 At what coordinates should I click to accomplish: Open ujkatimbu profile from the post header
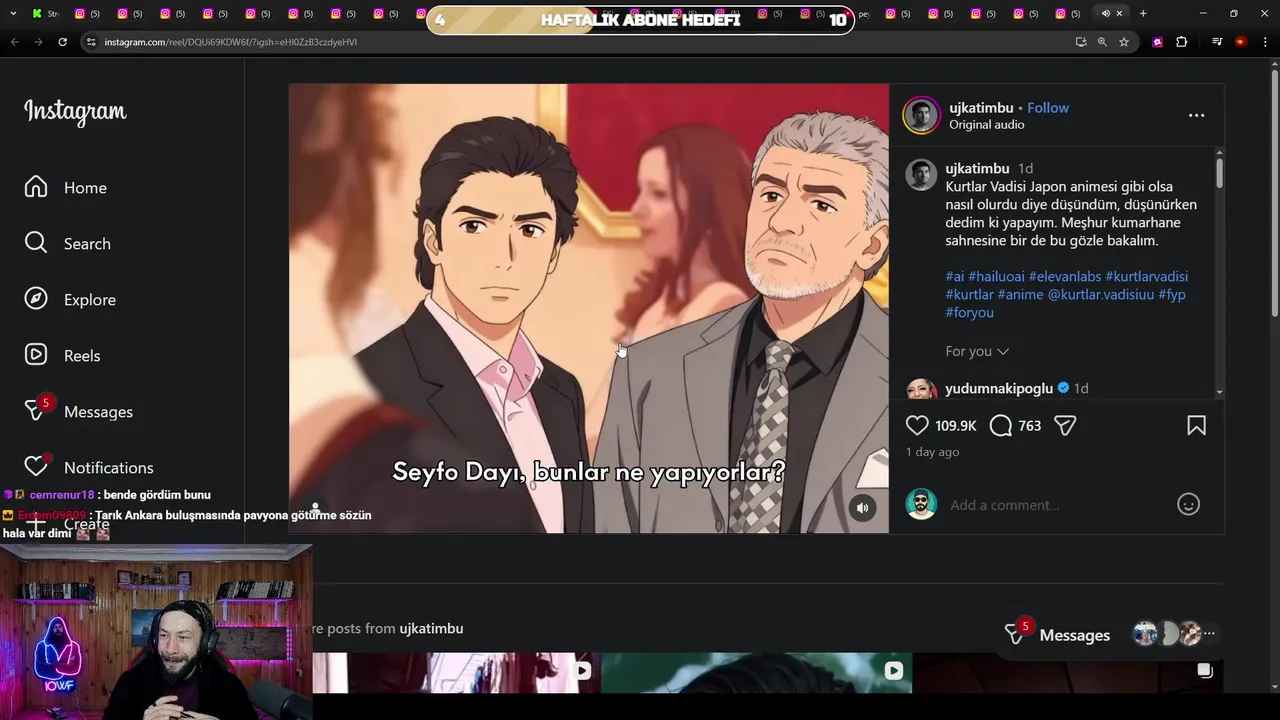click(x=981, y=108)
